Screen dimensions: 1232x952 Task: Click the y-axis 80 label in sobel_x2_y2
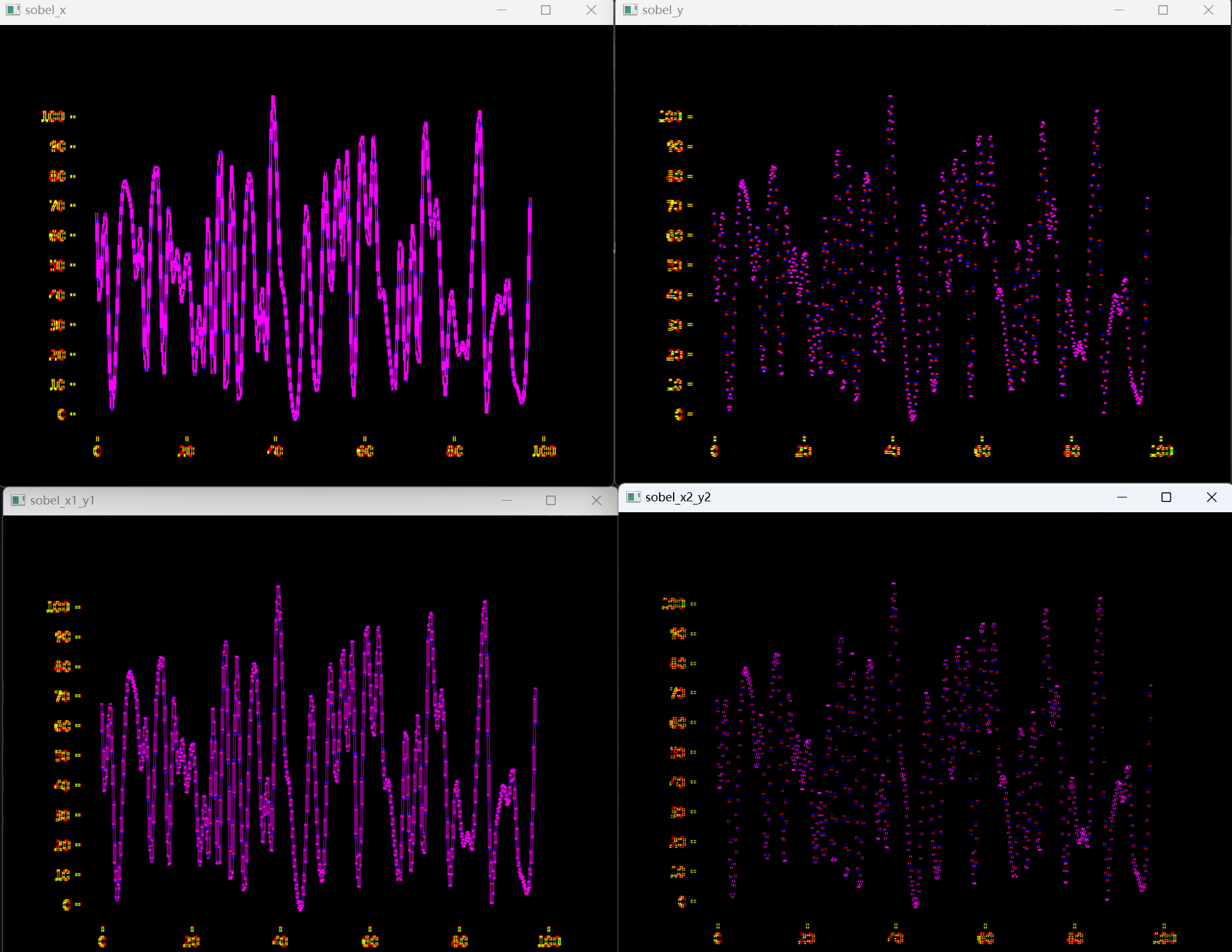(678, 663)
